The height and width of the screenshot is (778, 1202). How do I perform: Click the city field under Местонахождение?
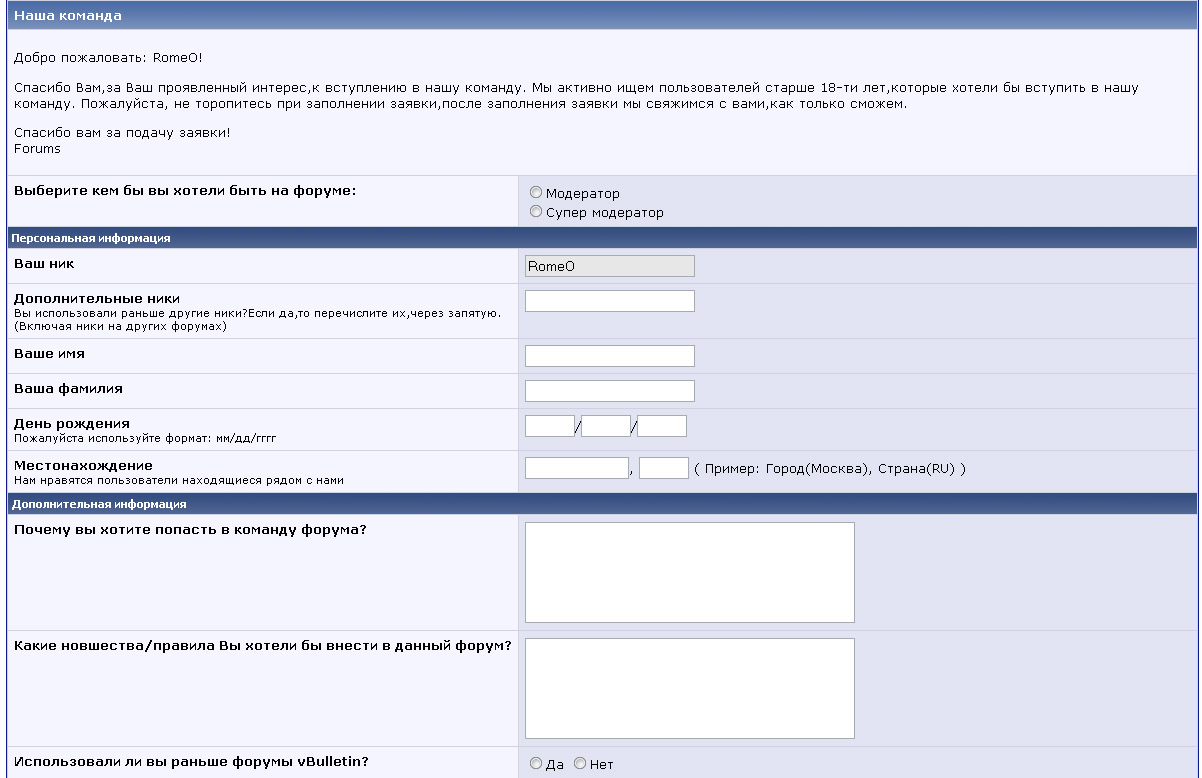click(x=577, y=468)
